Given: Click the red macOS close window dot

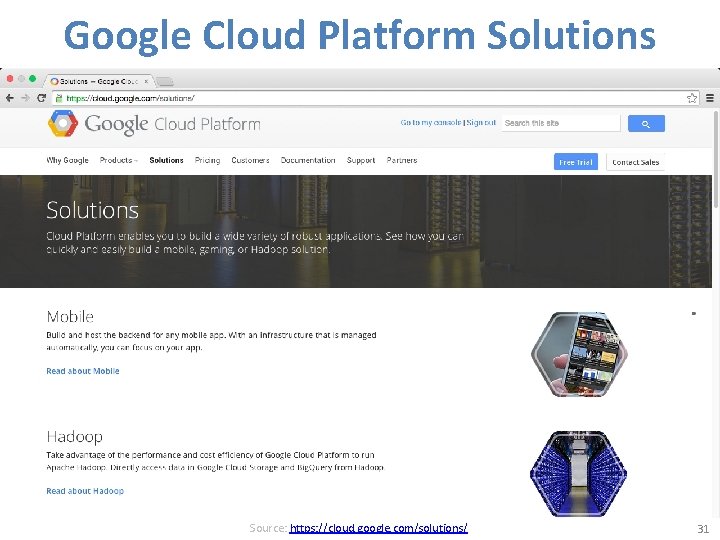Looking at the screenshot, I should 10,79.
